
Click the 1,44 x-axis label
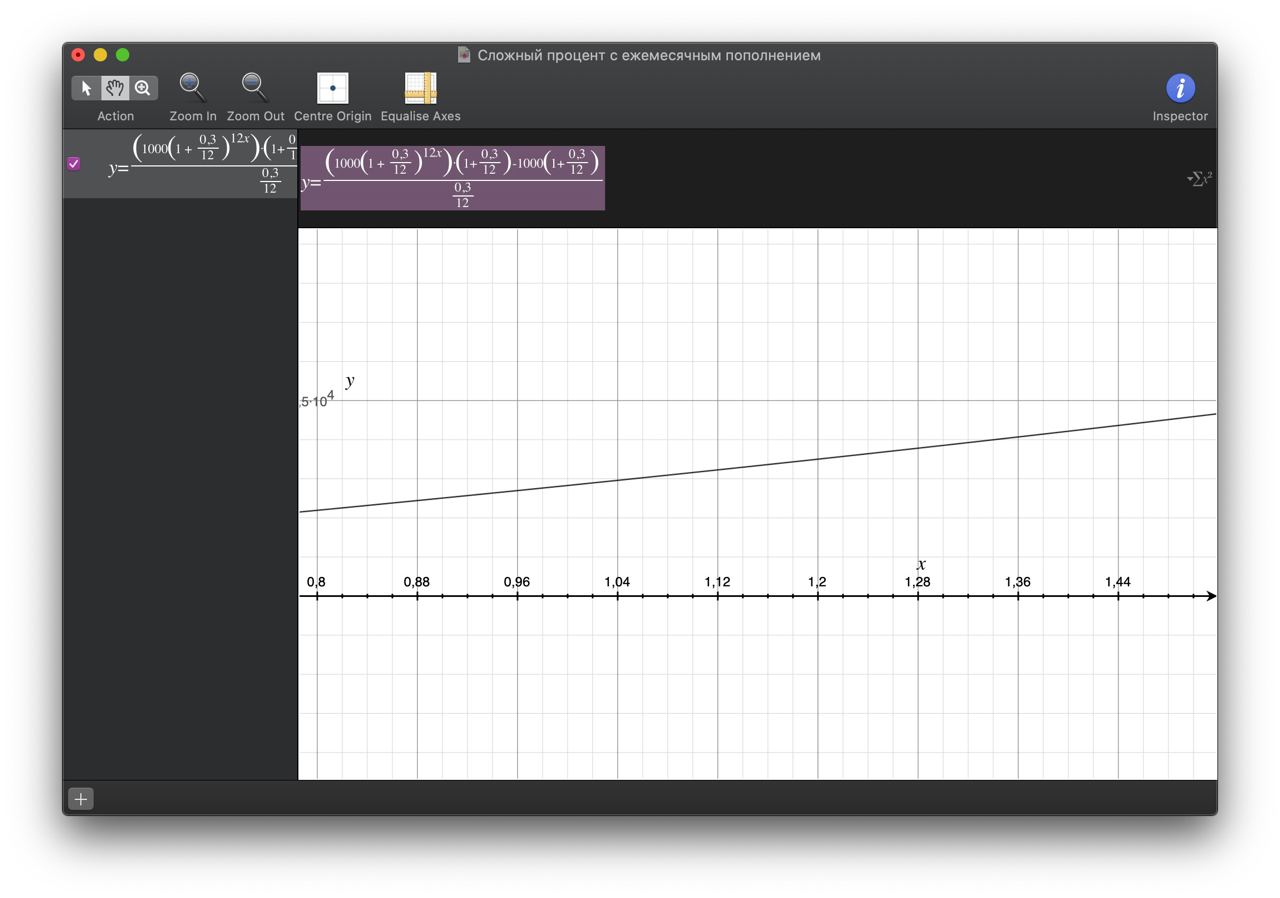coord(1118,582)
